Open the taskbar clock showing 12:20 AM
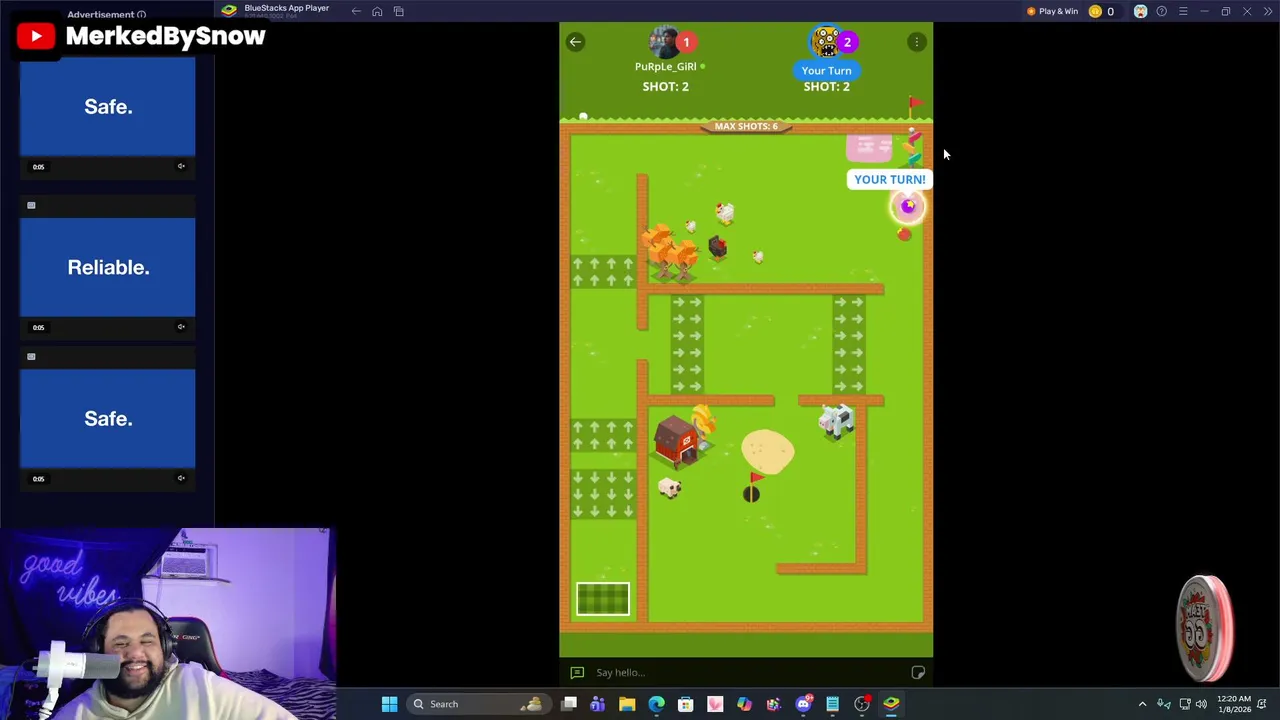1280x720 pixels. [1234, 704]
